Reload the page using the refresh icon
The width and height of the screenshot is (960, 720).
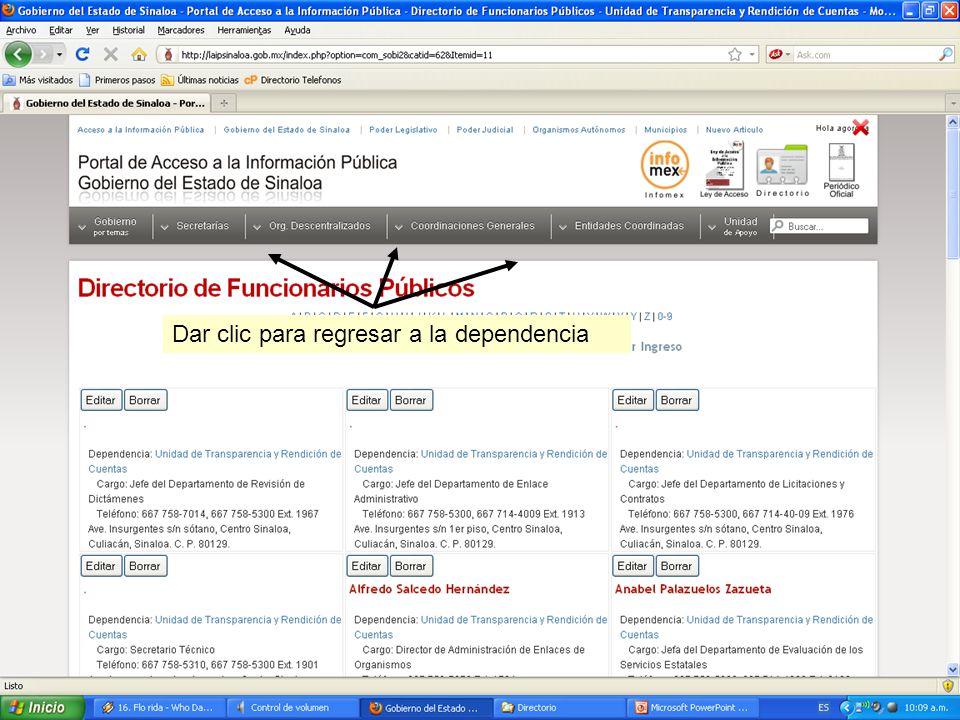click(82, 54)
